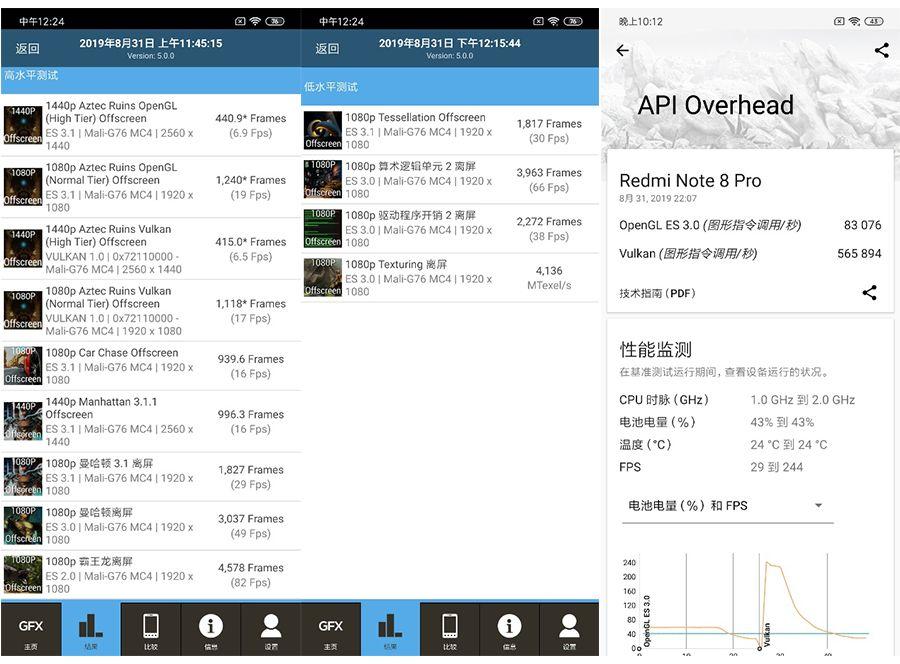Open the 设置 settings person icon on left toolbar
Image resolution: width=900 pixels, height=664 pixels.
[270, 628]
